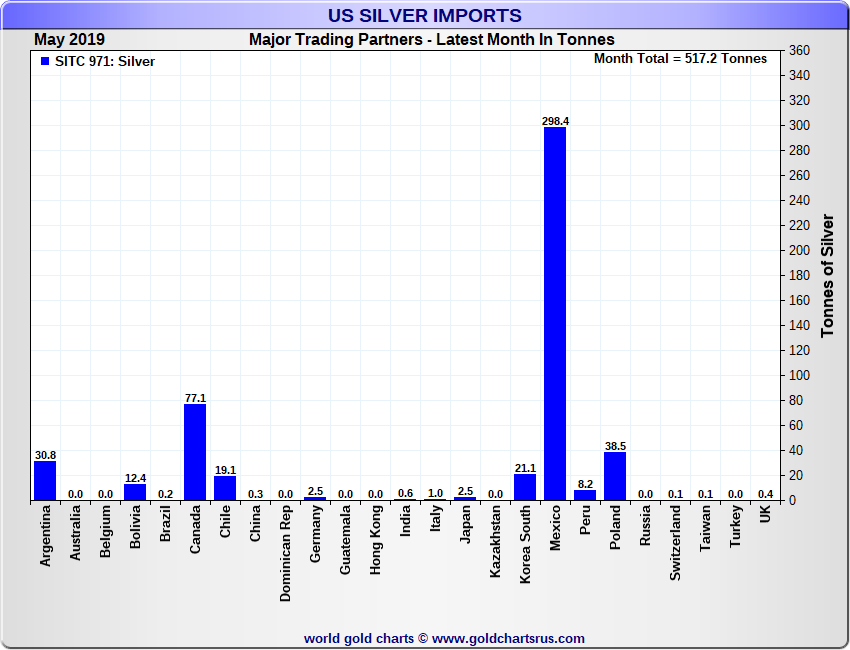
Task: Click the US SILVER IMPORTS chart title
Action: coord(425,15)
